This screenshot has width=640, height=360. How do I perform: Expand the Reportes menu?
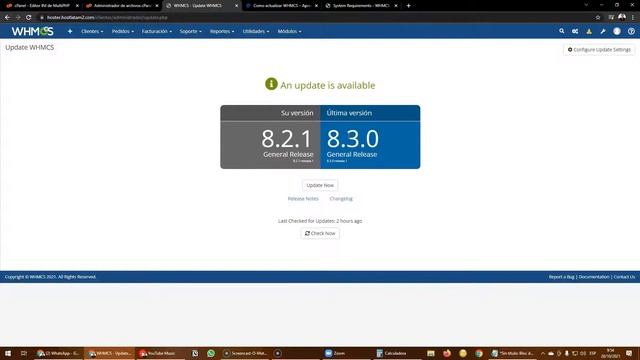click(222, 31)
